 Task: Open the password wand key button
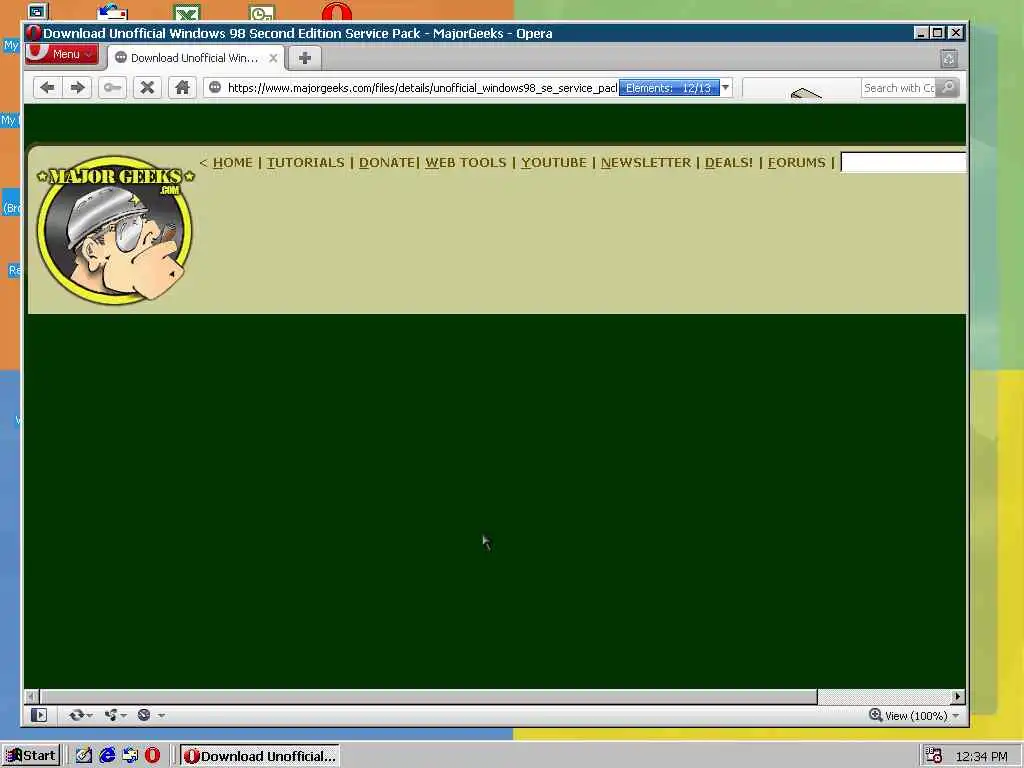tap(112, 88)
